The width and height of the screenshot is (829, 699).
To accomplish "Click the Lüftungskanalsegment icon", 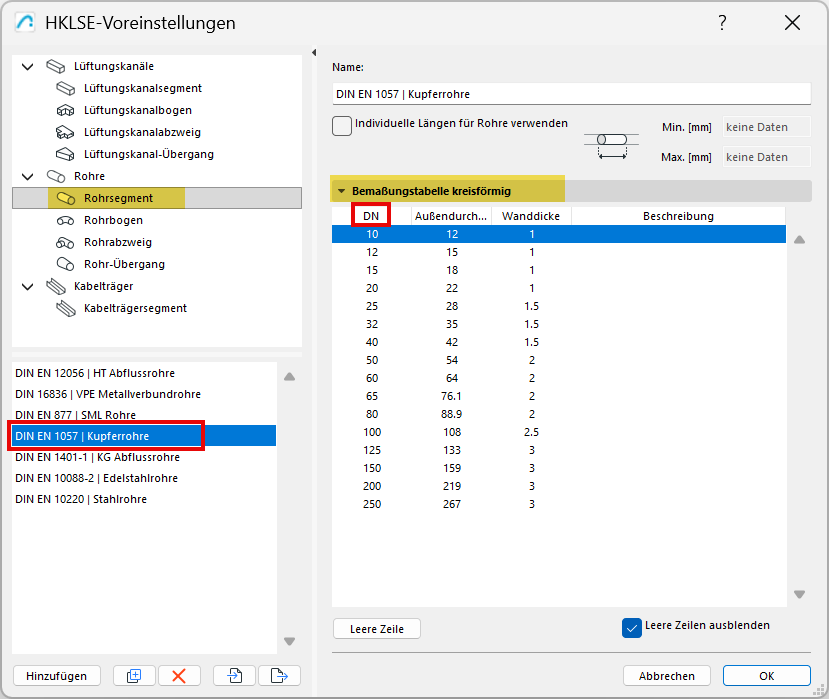I will click(x=66, y=88).
